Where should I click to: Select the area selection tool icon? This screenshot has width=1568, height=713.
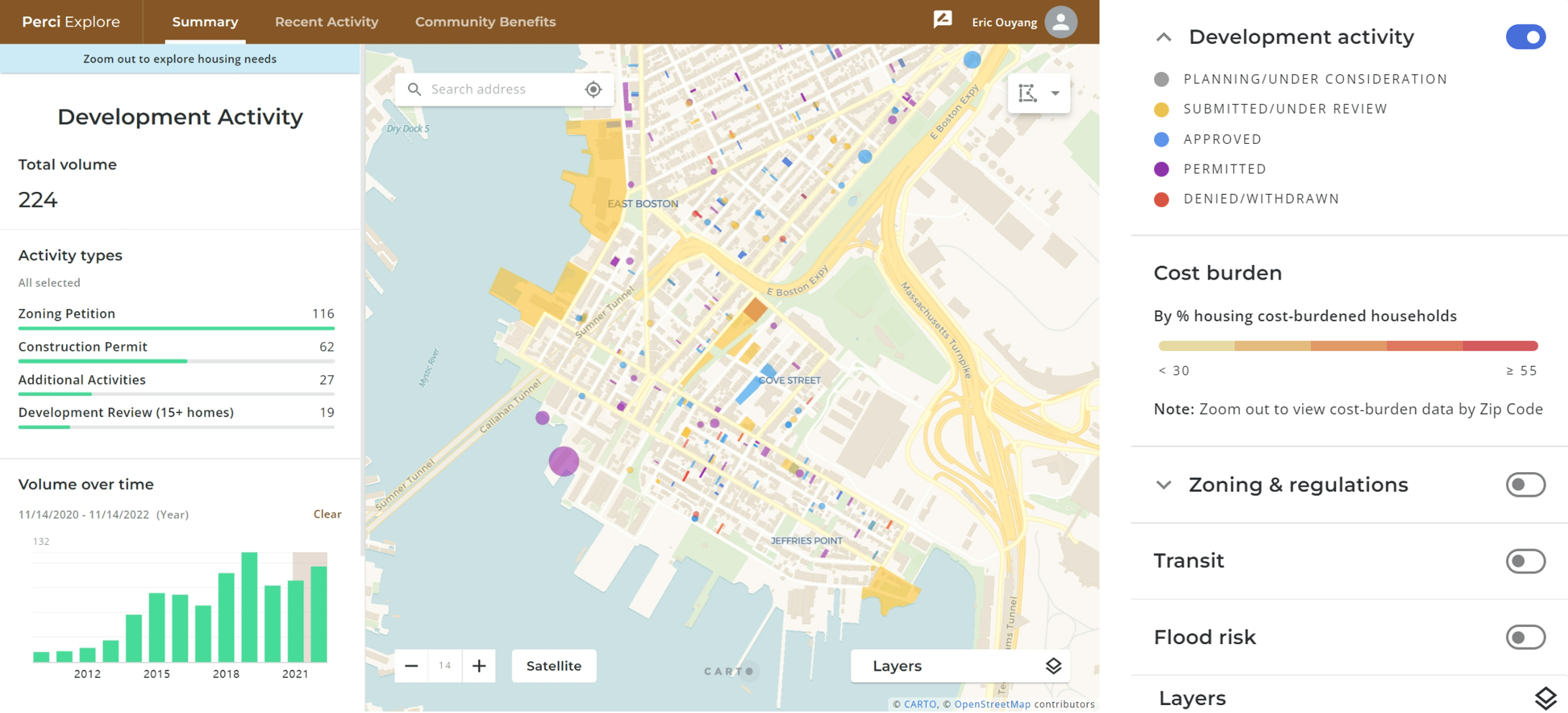click(1028, 93)
